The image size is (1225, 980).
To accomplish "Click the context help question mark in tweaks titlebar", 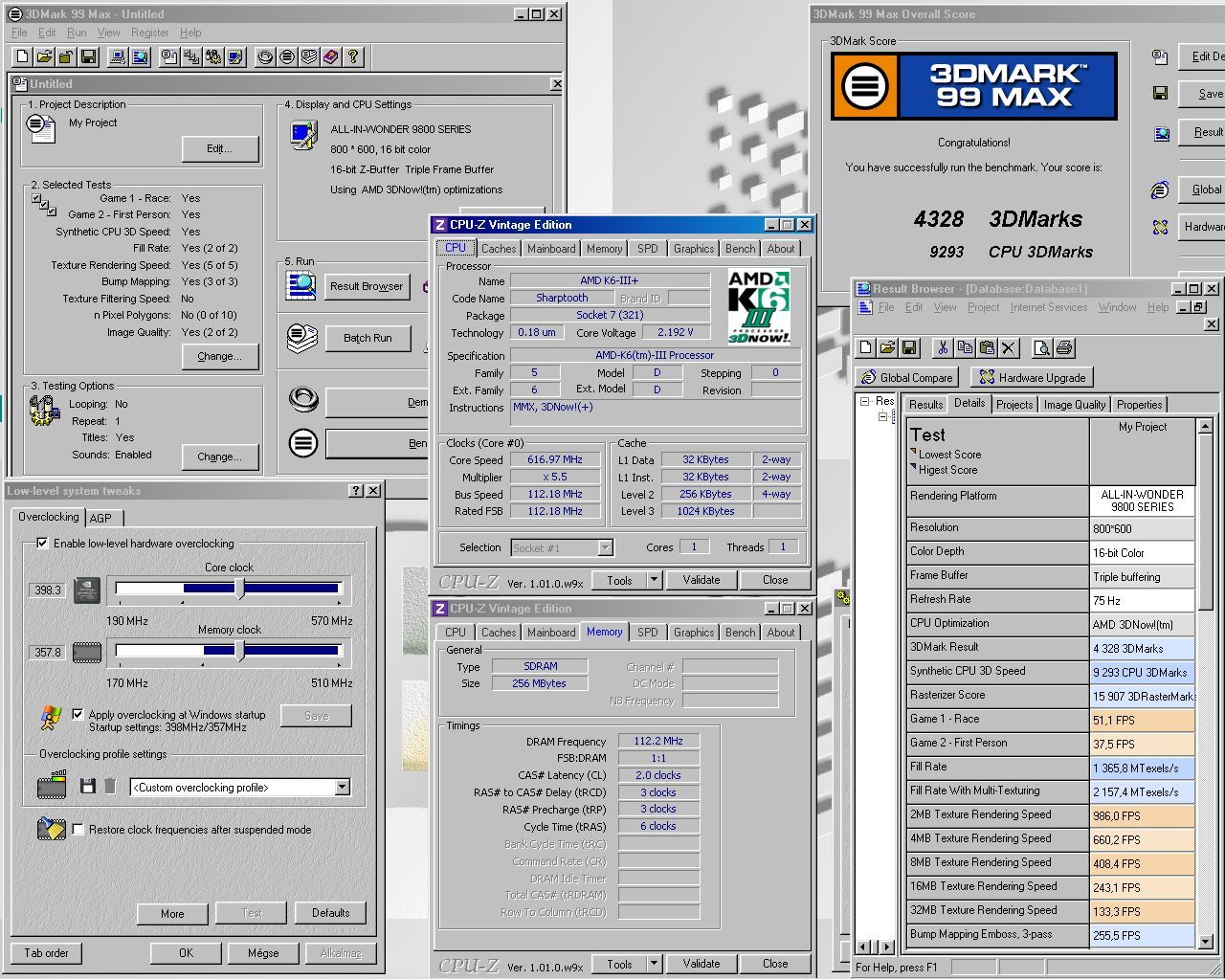I will click(x=356, y=491).
